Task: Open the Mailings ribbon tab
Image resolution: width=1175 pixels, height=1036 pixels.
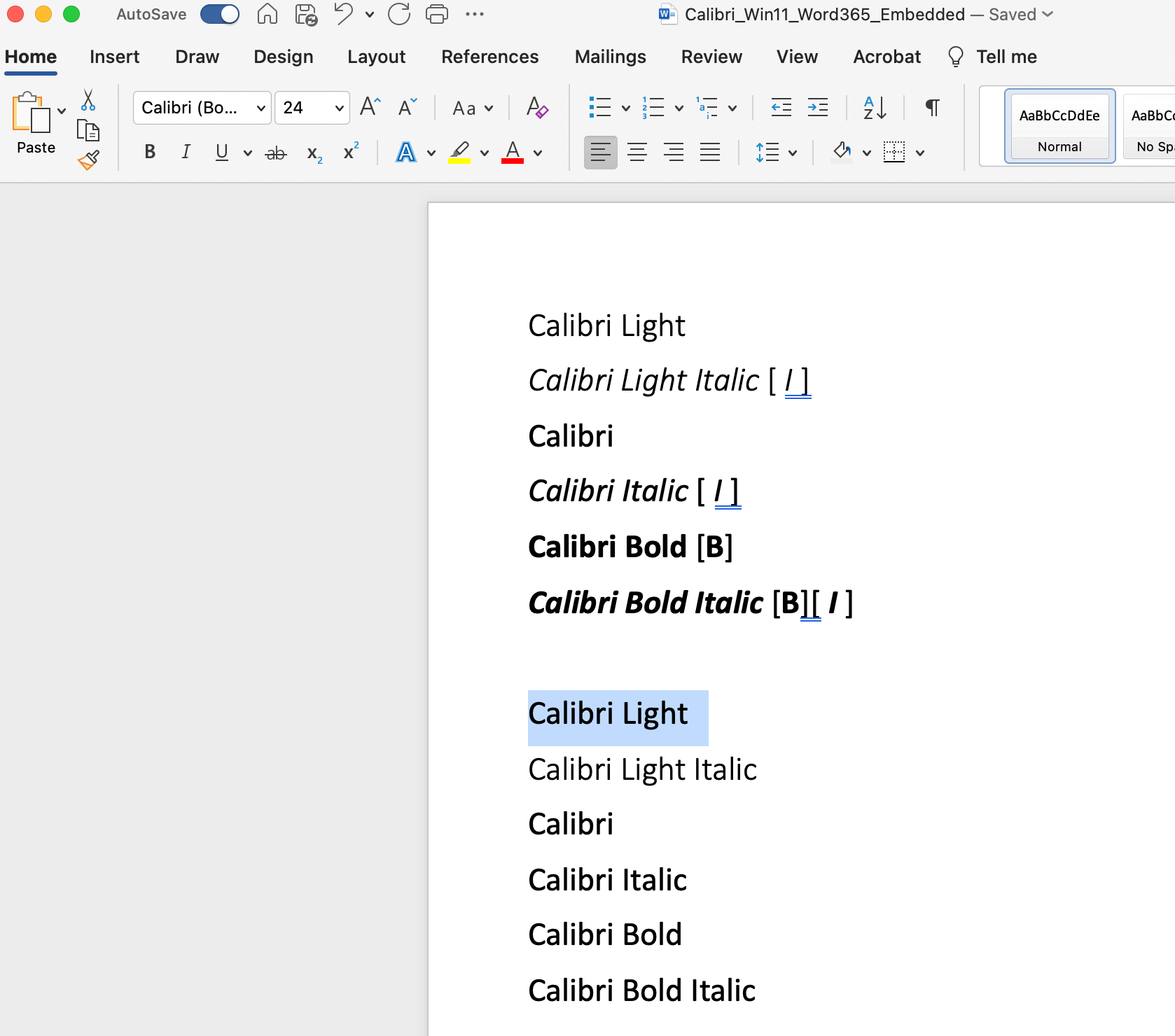Action: coord(610,57)
